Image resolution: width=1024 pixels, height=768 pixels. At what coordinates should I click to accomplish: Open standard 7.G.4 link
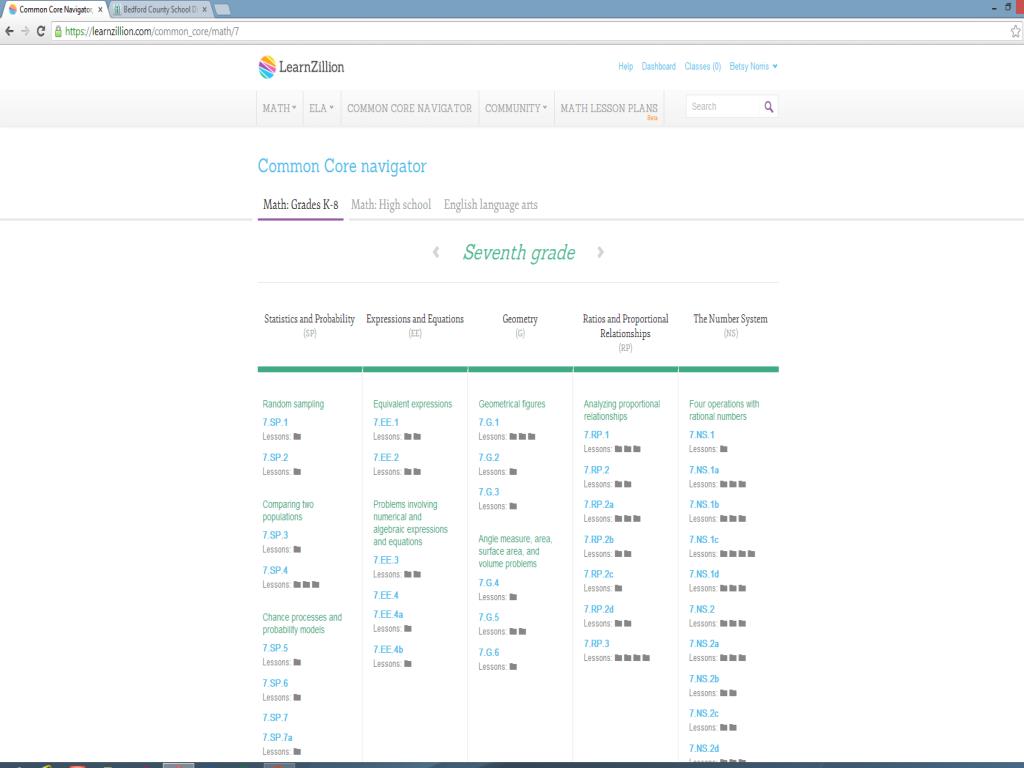point(488,583)
